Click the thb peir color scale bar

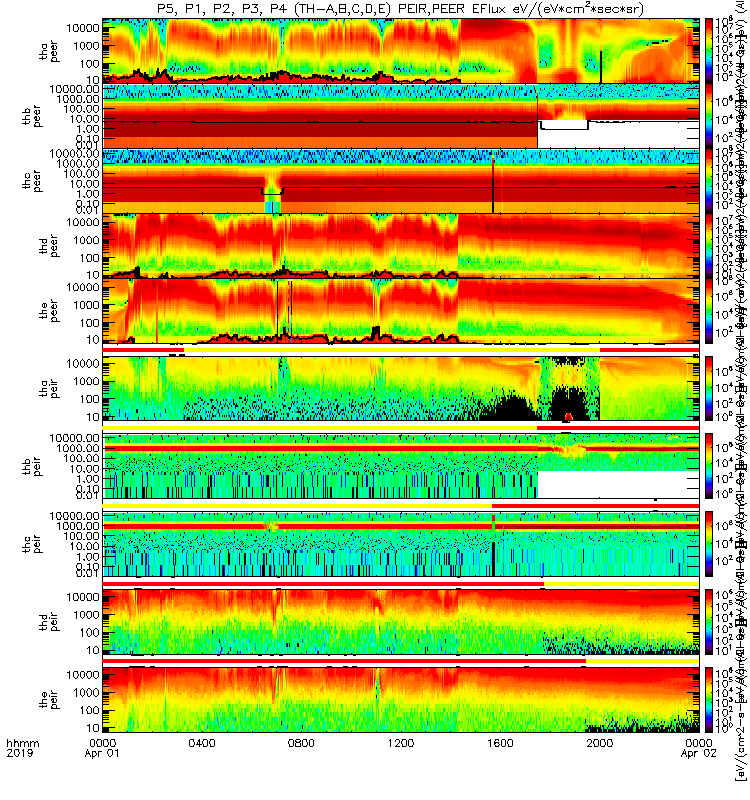pyautogui.click(x=709, y=466)
